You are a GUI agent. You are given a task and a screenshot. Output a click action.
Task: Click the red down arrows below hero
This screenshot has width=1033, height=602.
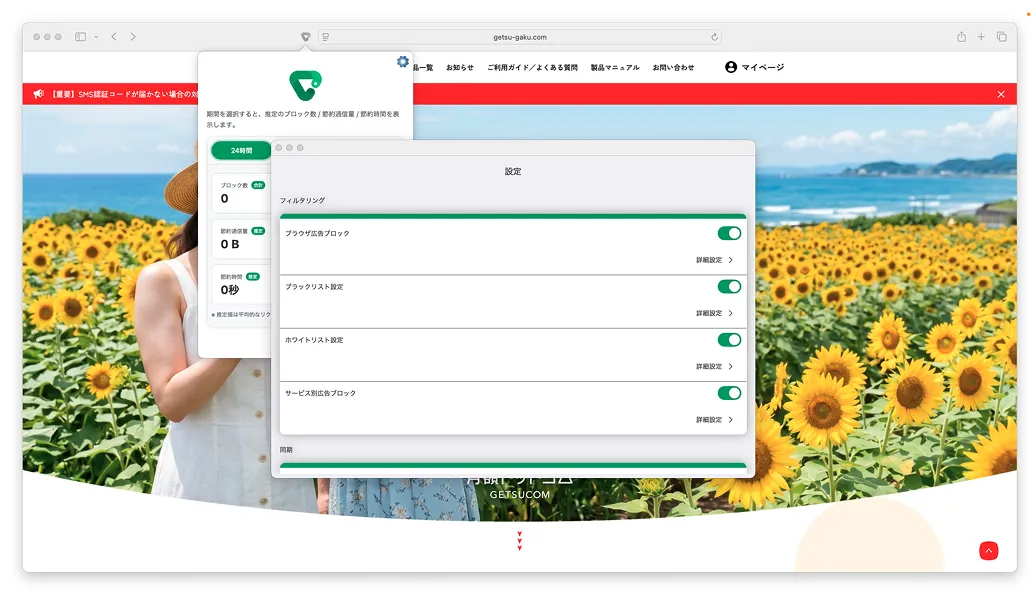point(520,541)
